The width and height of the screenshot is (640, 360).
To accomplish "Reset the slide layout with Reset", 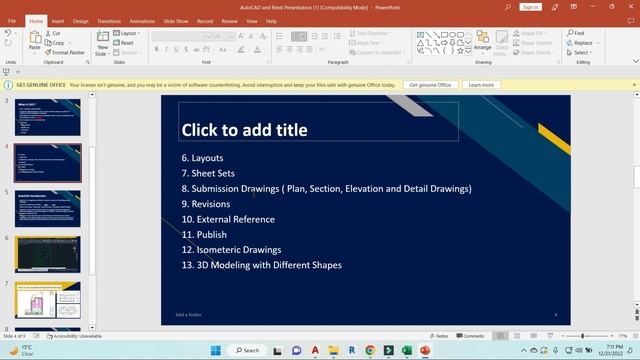I will click(x=123, y=43).
